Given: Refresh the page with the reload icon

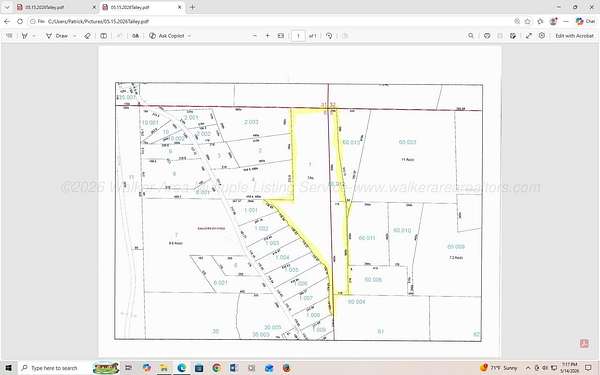Looking at the screenshot, I should pyautogui.click(x=20, y=21).
